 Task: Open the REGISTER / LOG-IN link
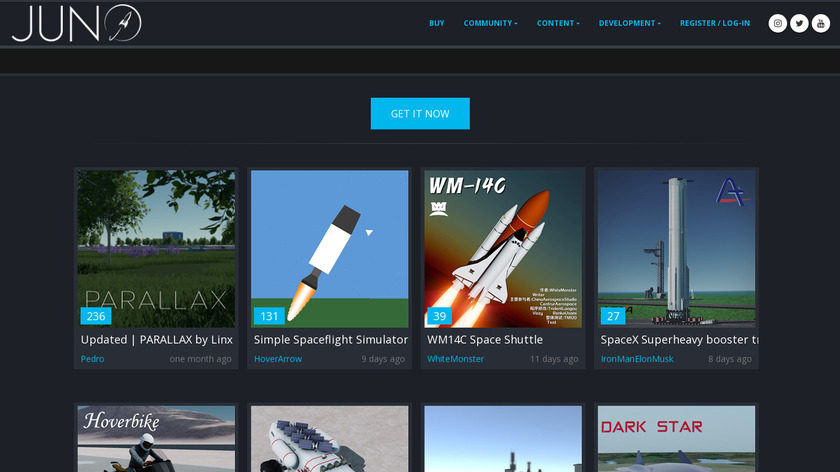point(715,23)
